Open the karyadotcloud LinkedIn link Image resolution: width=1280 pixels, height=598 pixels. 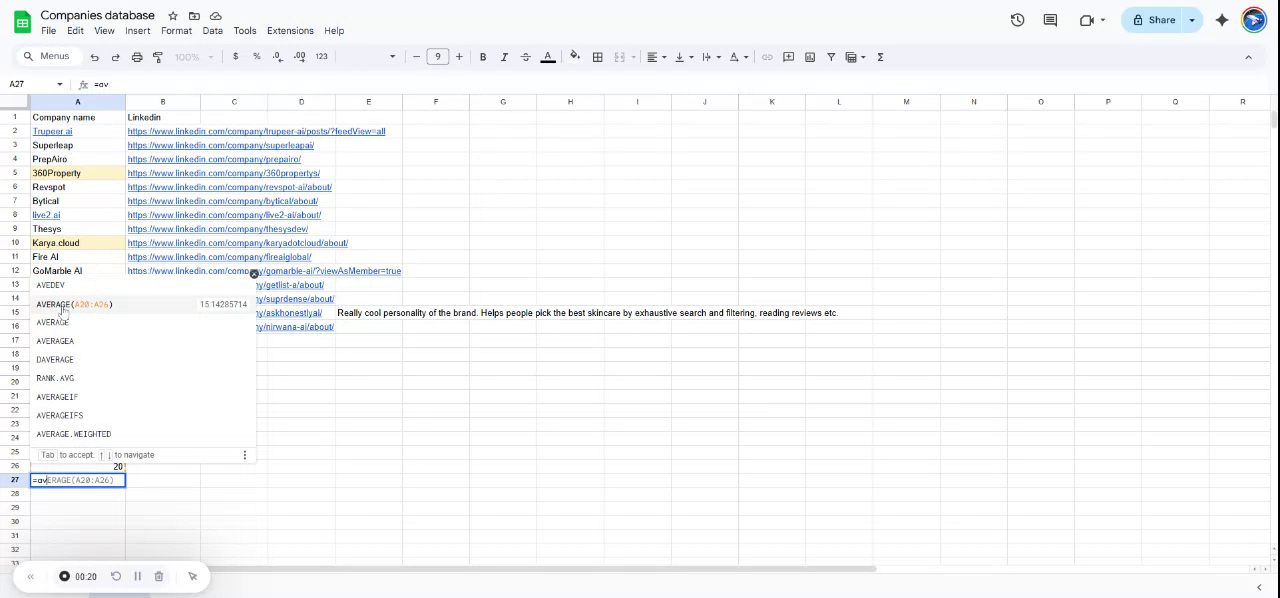[x=238, y=243]
